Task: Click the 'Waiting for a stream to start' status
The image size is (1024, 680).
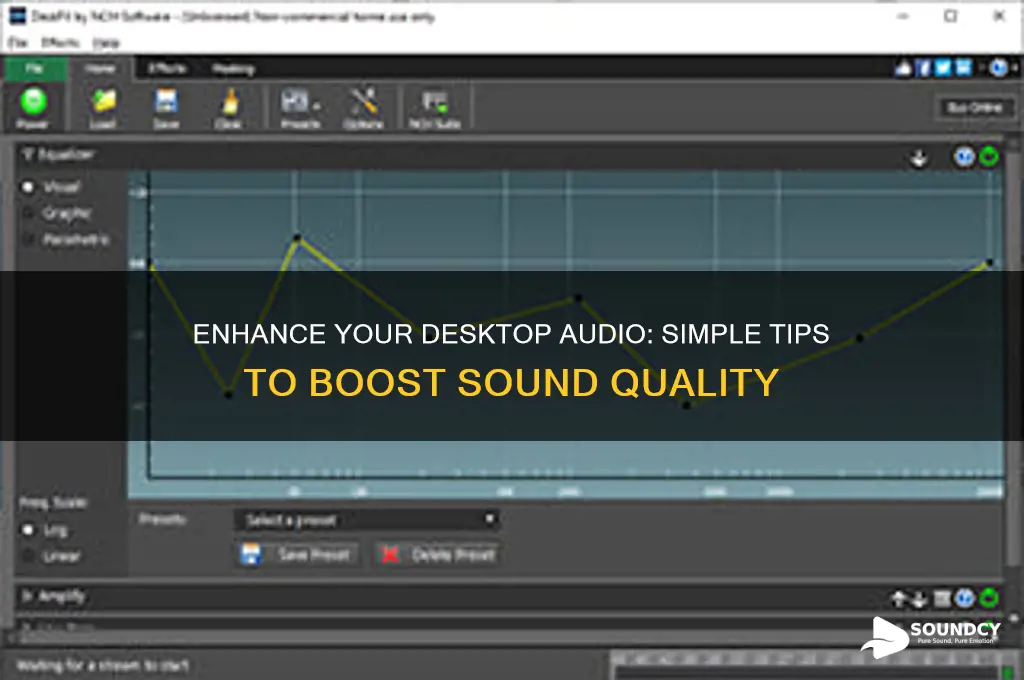Action: (103, 666)
